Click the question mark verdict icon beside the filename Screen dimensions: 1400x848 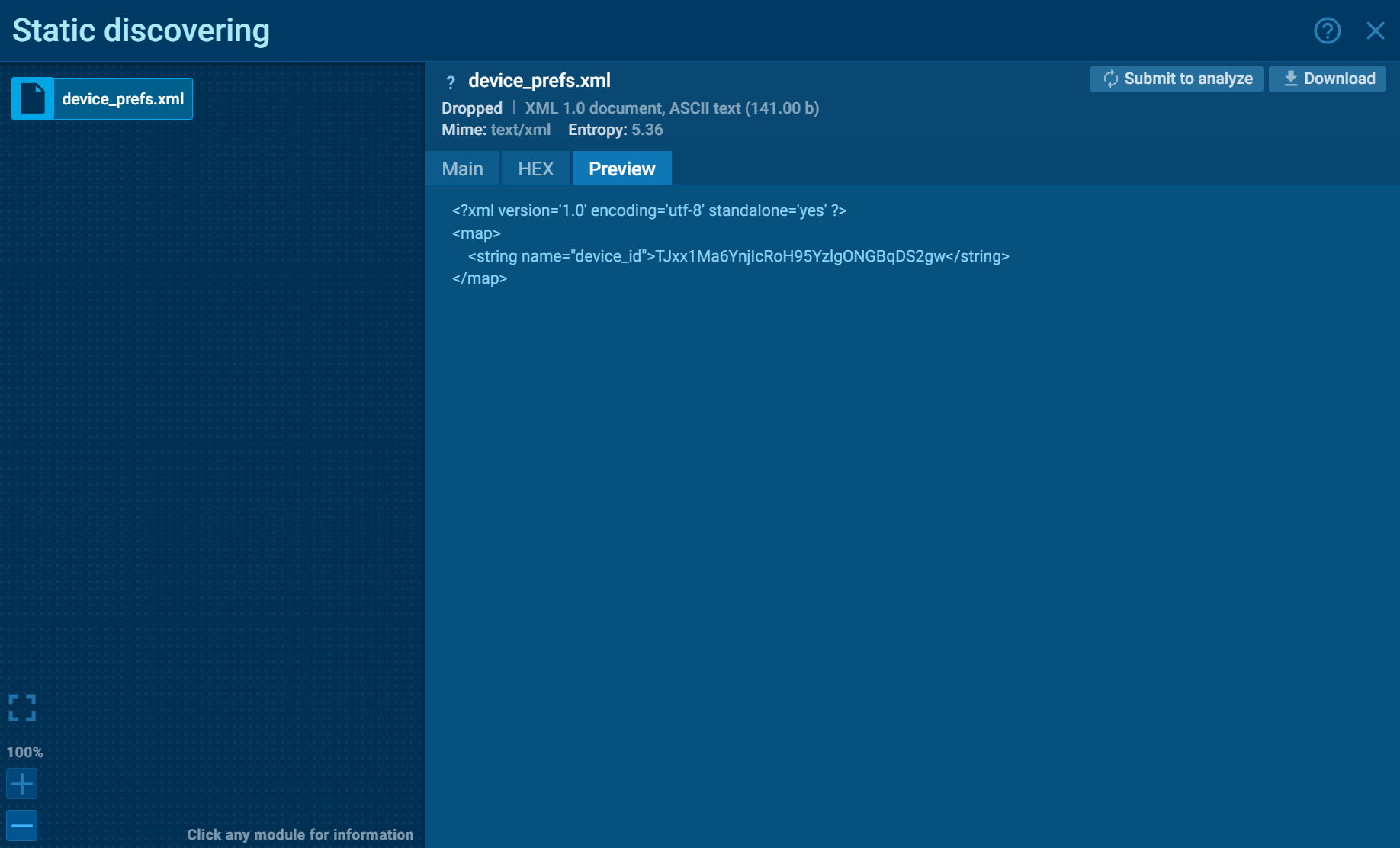[x=451, y=82]
